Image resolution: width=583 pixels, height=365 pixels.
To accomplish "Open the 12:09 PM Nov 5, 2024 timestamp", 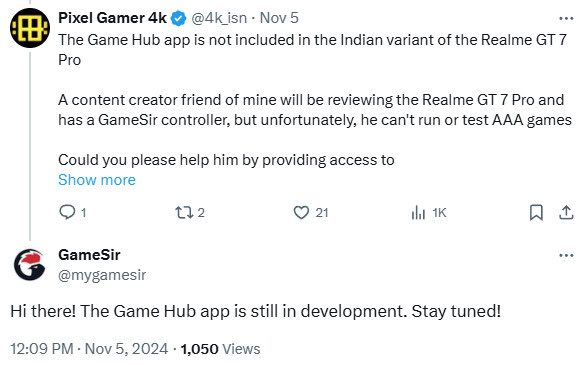I will tap(89, 349).
